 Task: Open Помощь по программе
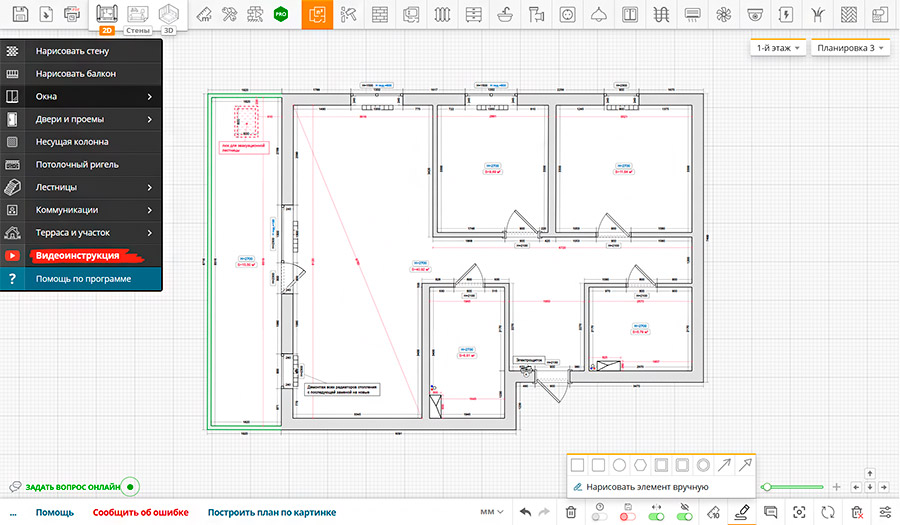coord(81,279)
